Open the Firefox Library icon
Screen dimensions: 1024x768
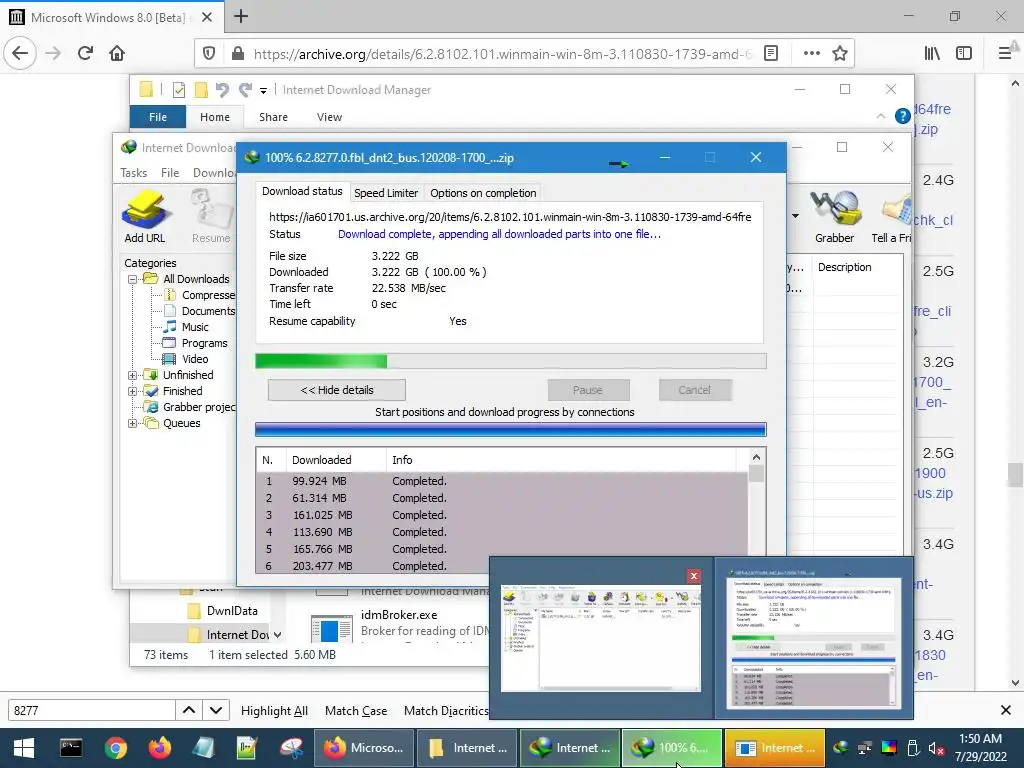(x=933, y=53)
